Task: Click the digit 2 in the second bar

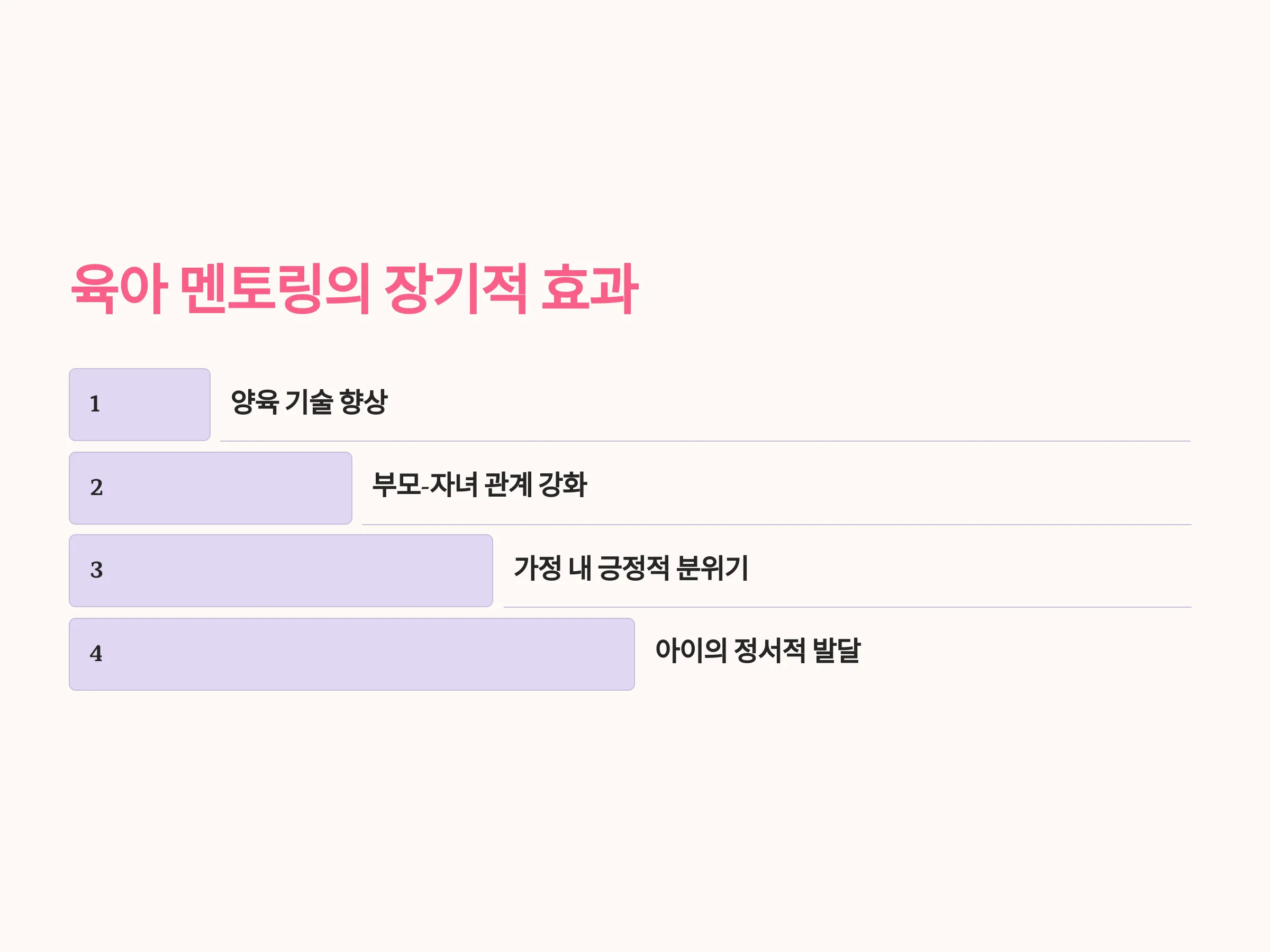Action: pyautogui.click(x=96, y=487)
